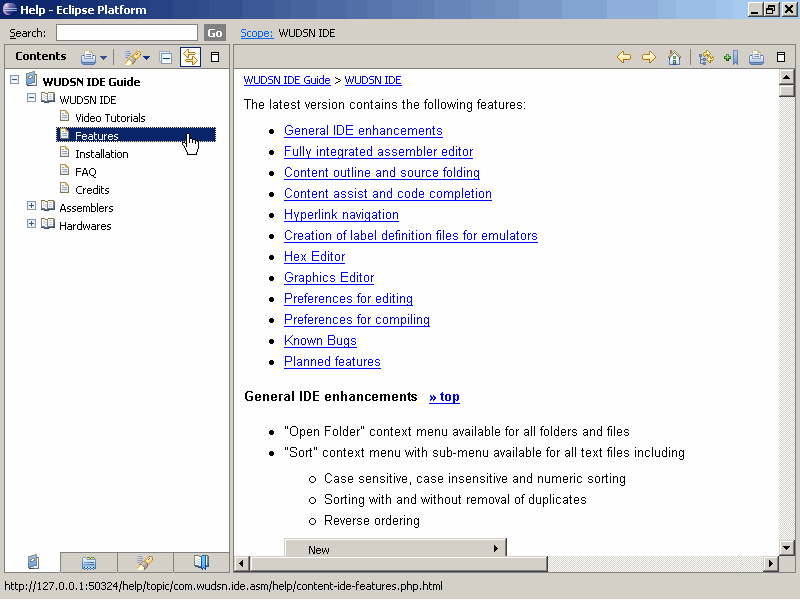Image resolution: width=800 pixels, height=600 pixels.
Task: Click the » top link
Action: (x=444, y=396)
